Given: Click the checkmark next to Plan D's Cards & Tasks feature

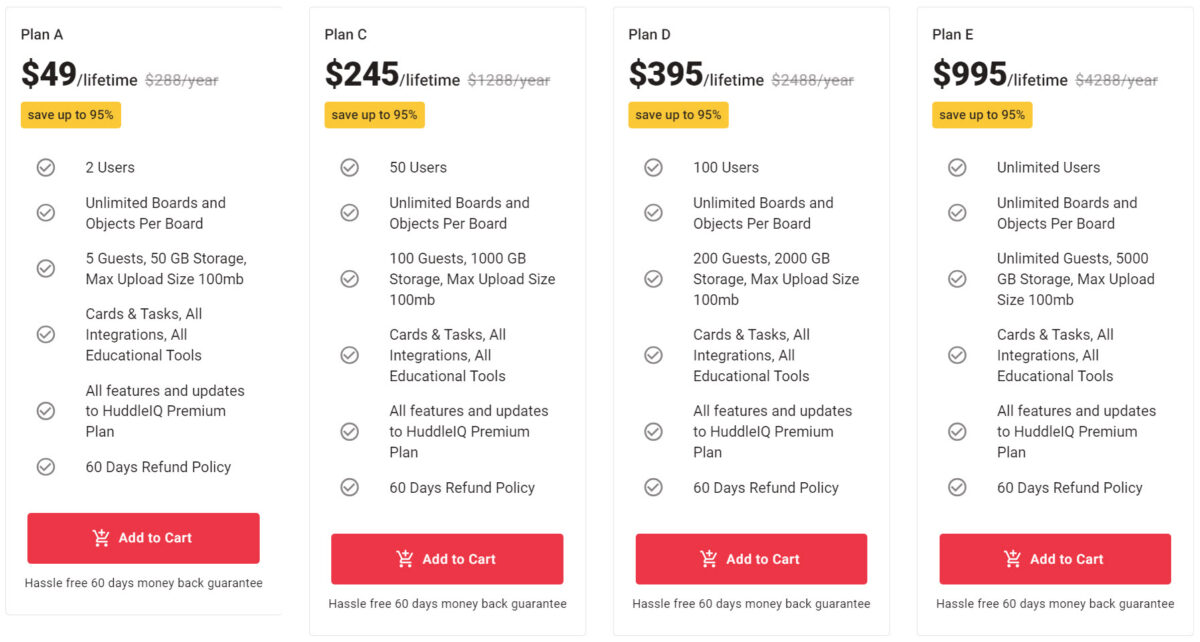Looking at the screenshot, I should (x=654, y=355).
